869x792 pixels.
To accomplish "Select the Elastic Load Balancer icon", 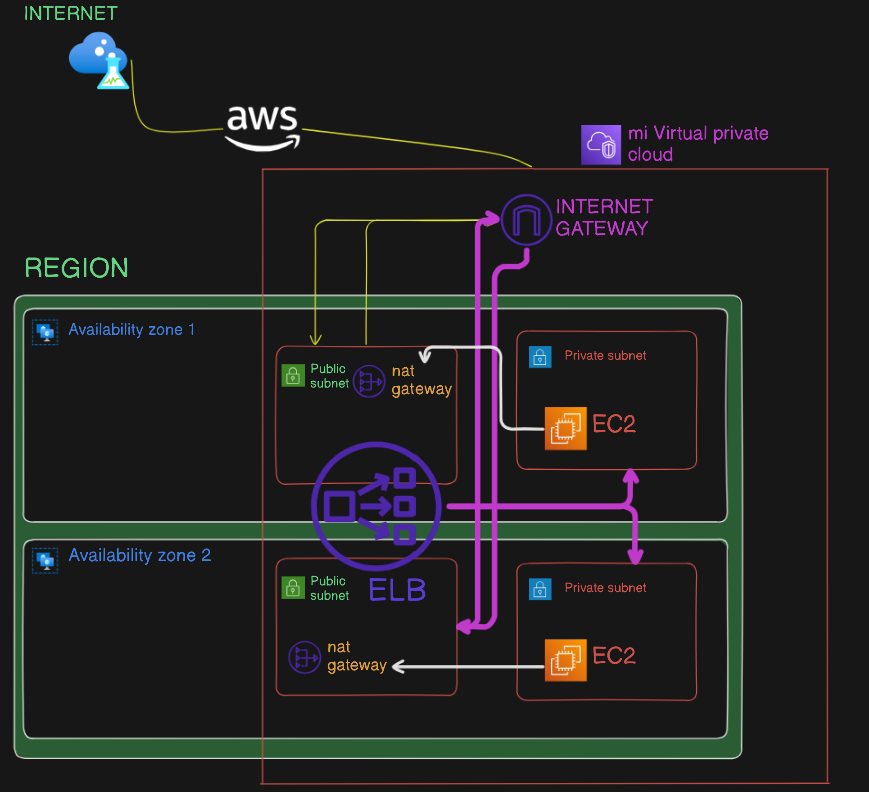I will [x=376, y=506].
